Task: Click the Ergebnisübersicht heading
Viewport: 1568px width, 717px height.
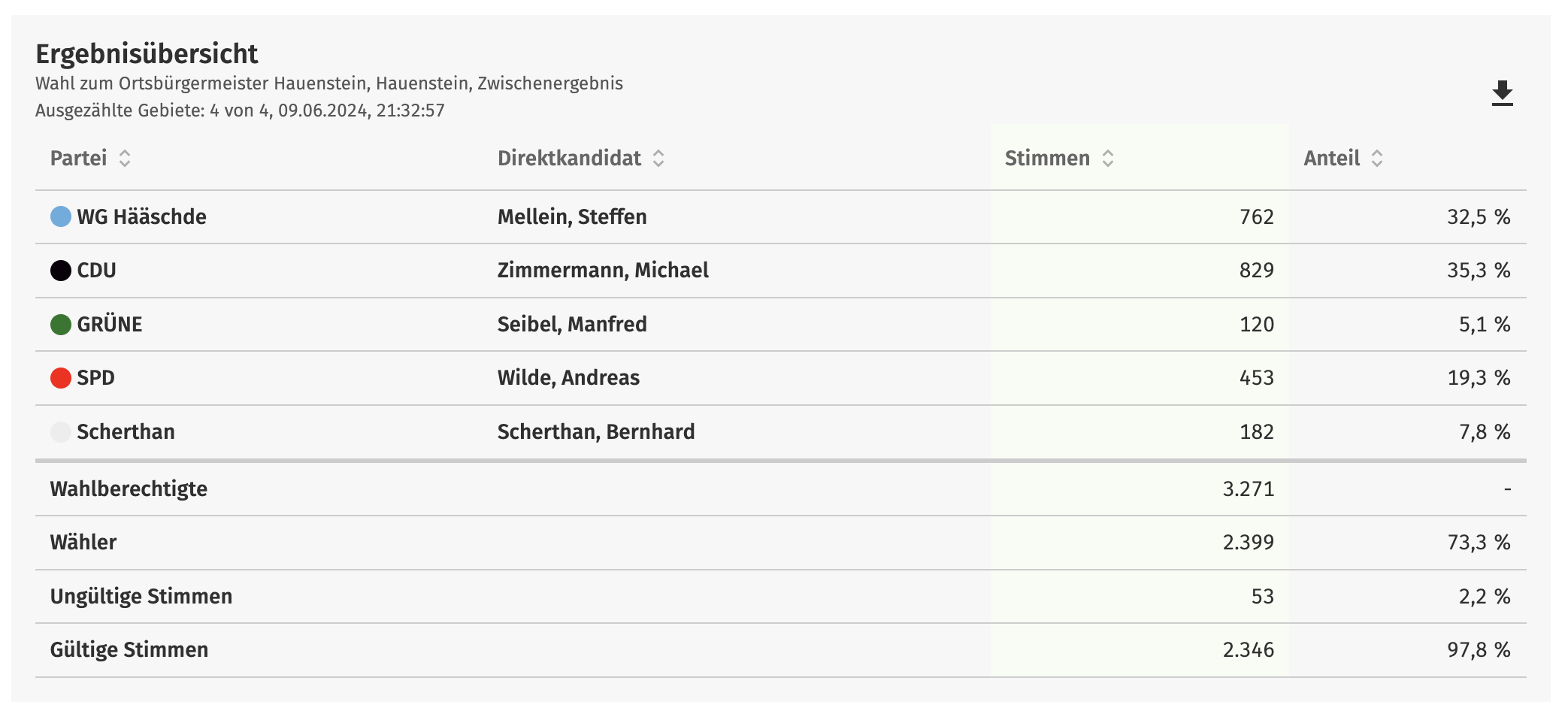Action: coord(147,54)
